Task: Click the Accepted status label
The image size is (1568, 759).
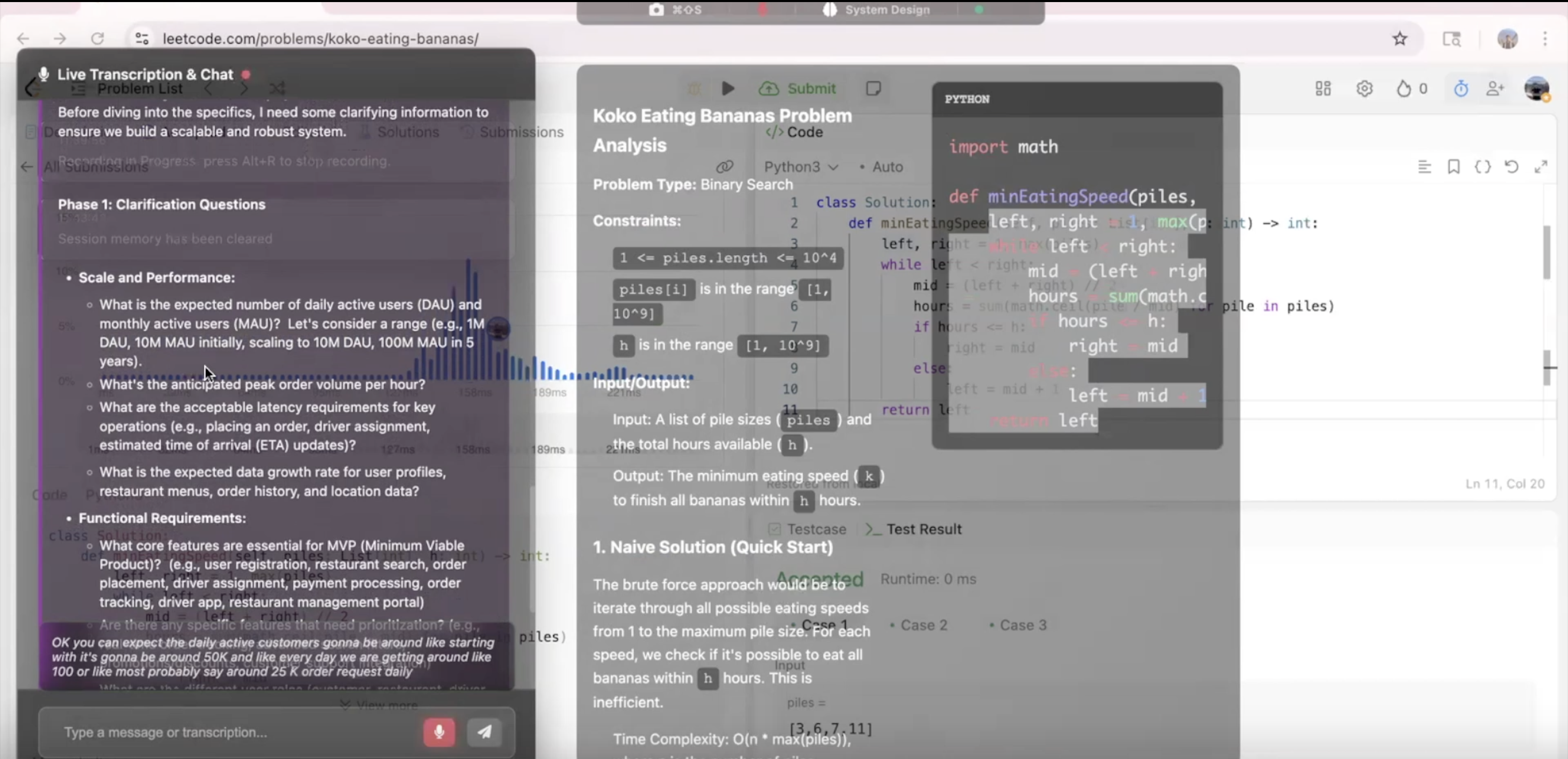Action: pos(819,580)
